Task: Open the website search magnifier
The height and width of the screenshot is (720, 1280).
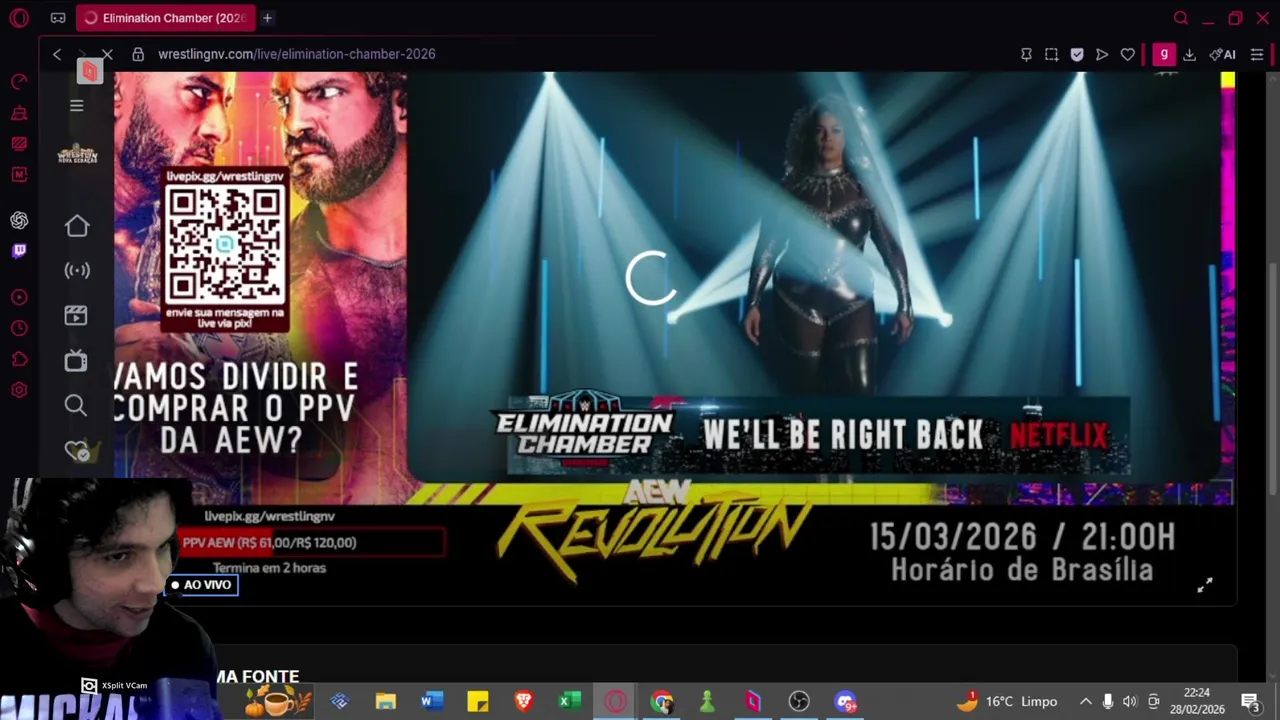Action: coord(76,405)
